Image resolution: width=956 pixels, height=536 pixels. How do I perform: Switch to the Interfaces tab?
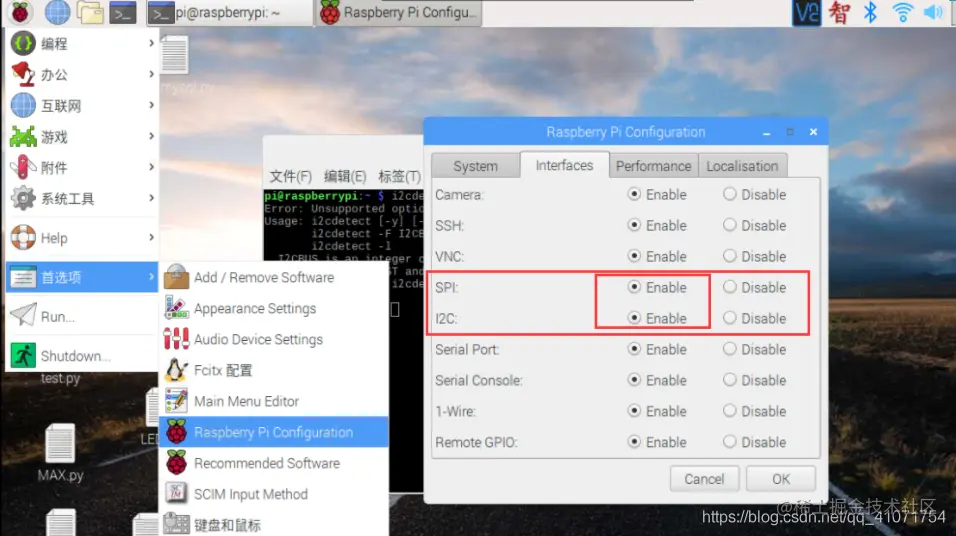click(x=565, y=165)
